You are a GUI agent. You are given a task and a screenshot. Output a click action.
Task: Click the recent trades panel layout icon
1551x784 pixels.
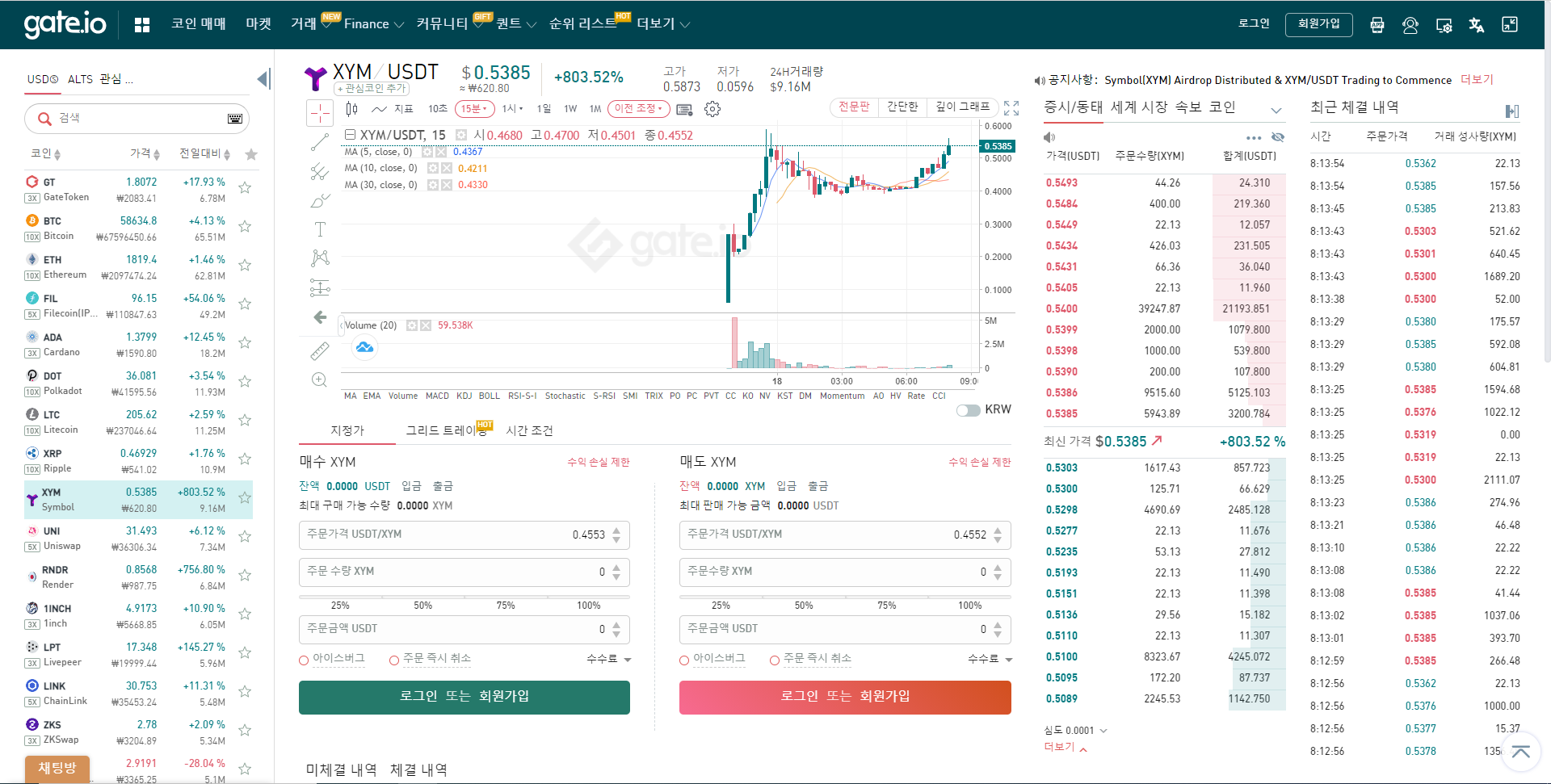(1512, 111)
